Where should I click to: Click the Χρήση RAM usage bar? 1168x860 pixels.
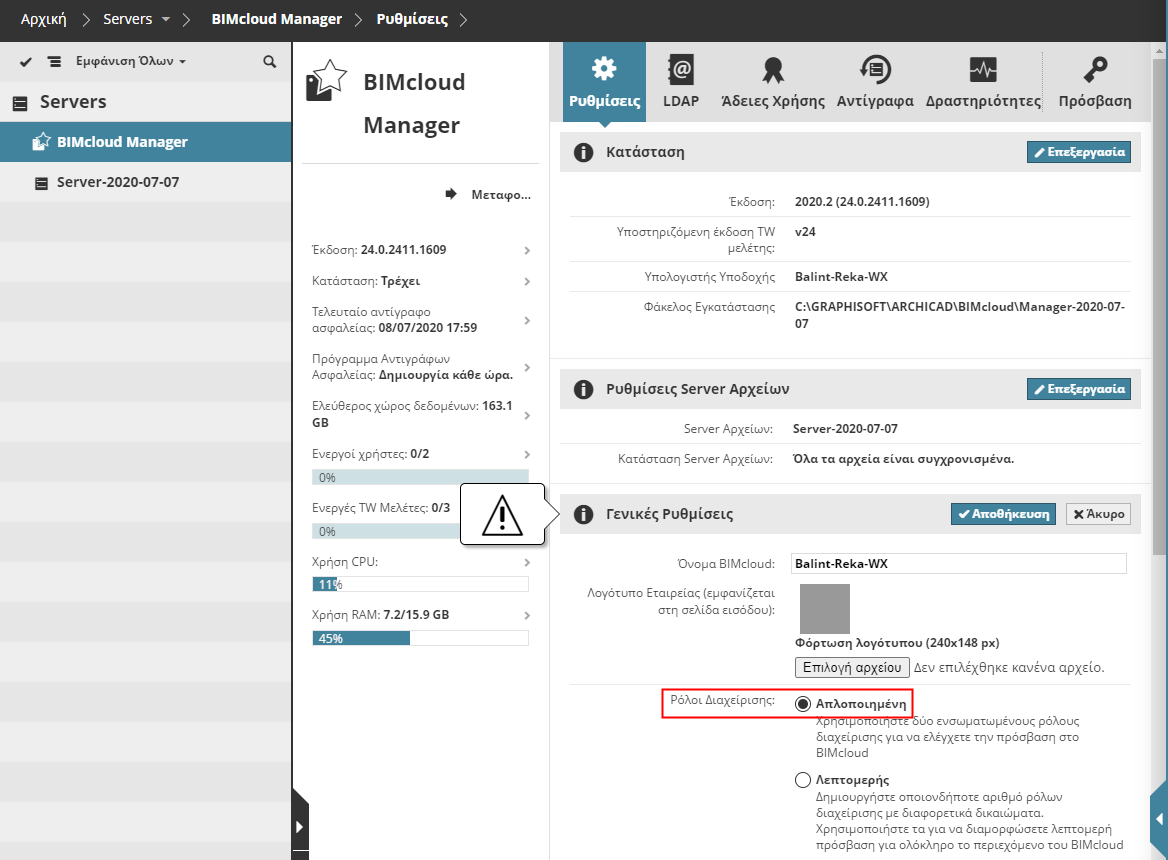420,637
